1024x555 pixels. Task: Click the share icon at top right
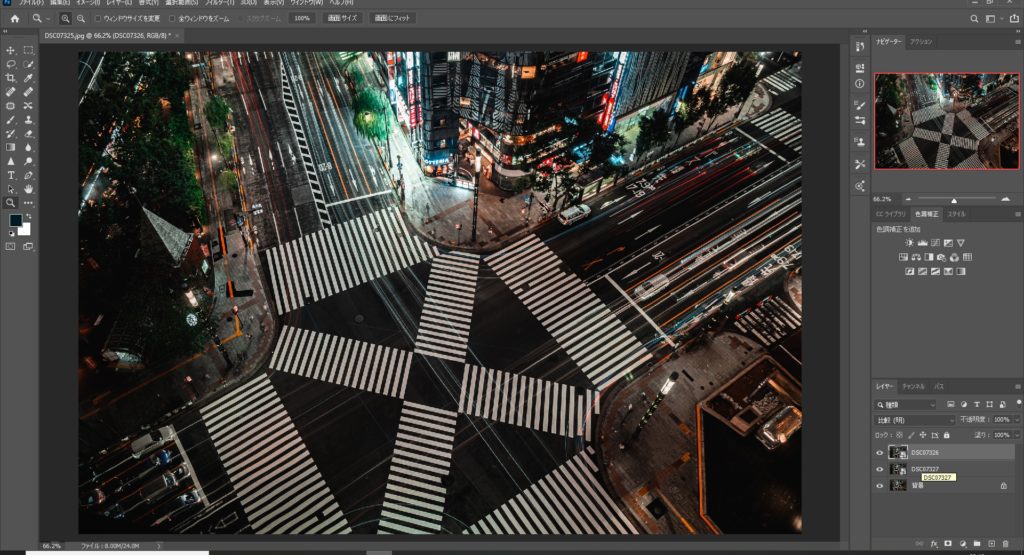pyautogui.click(x=1014, y=18)
